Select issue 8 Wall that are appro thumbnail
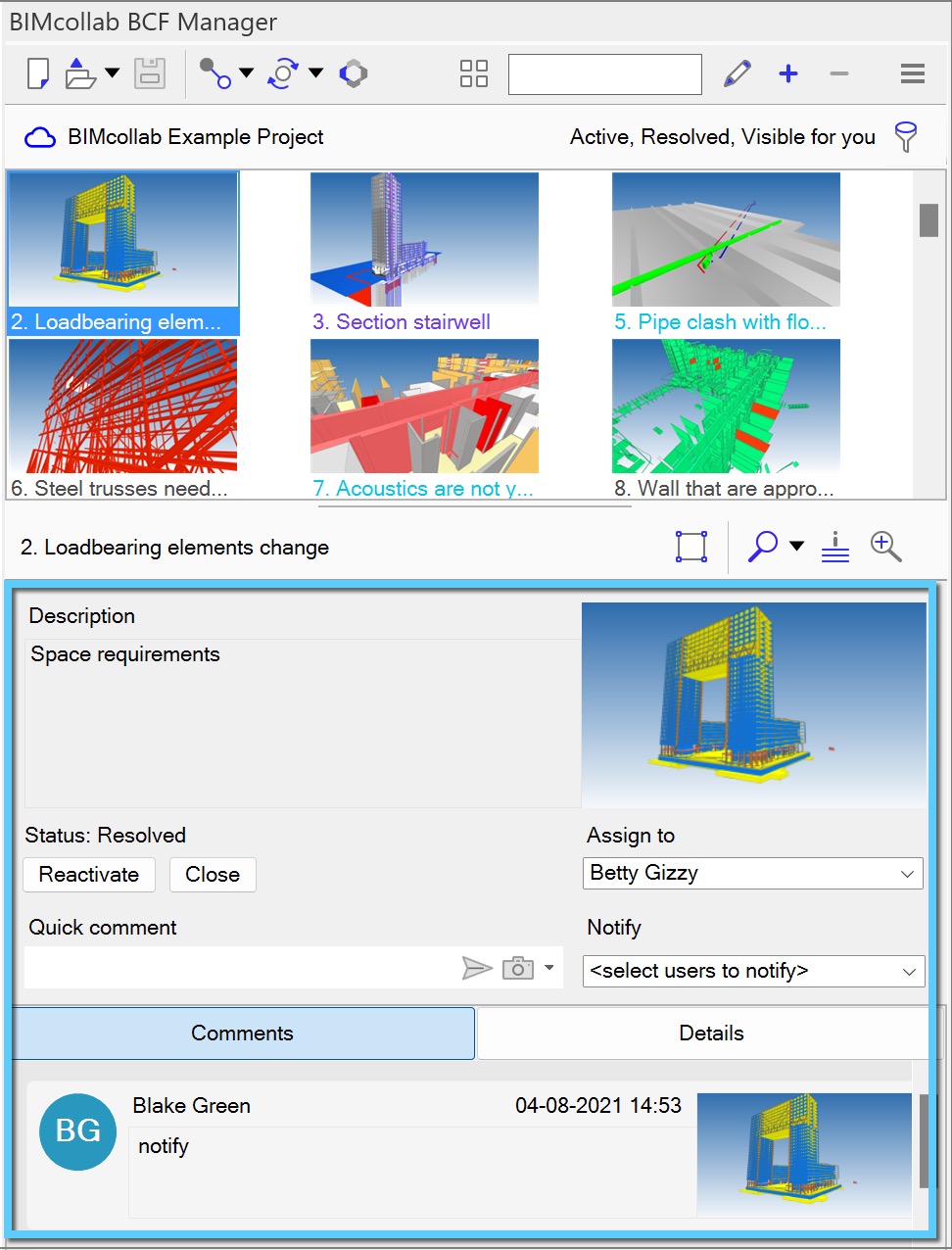The width and height of the screenshot is (952, 1250). click(726, 419)
